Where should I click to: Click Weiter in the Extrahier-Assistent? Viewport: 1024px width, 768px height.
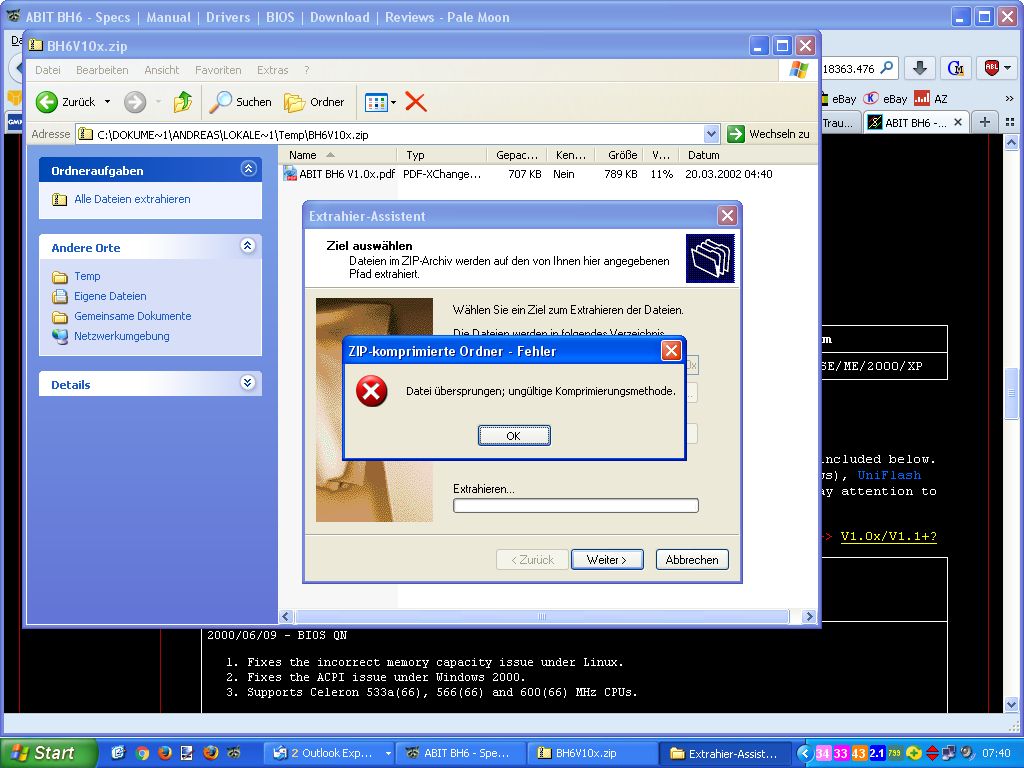coord(607,560)
